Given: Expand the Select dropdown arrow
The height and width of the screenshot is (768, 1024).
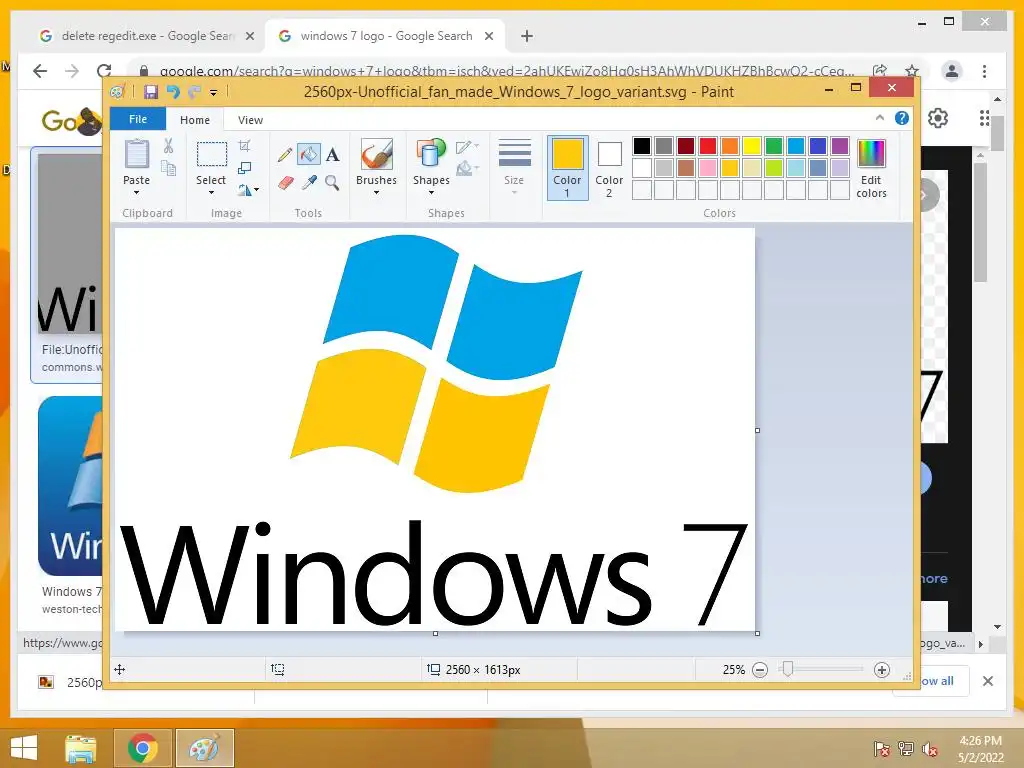Looking at the screenshot, I should click(211, 193).
